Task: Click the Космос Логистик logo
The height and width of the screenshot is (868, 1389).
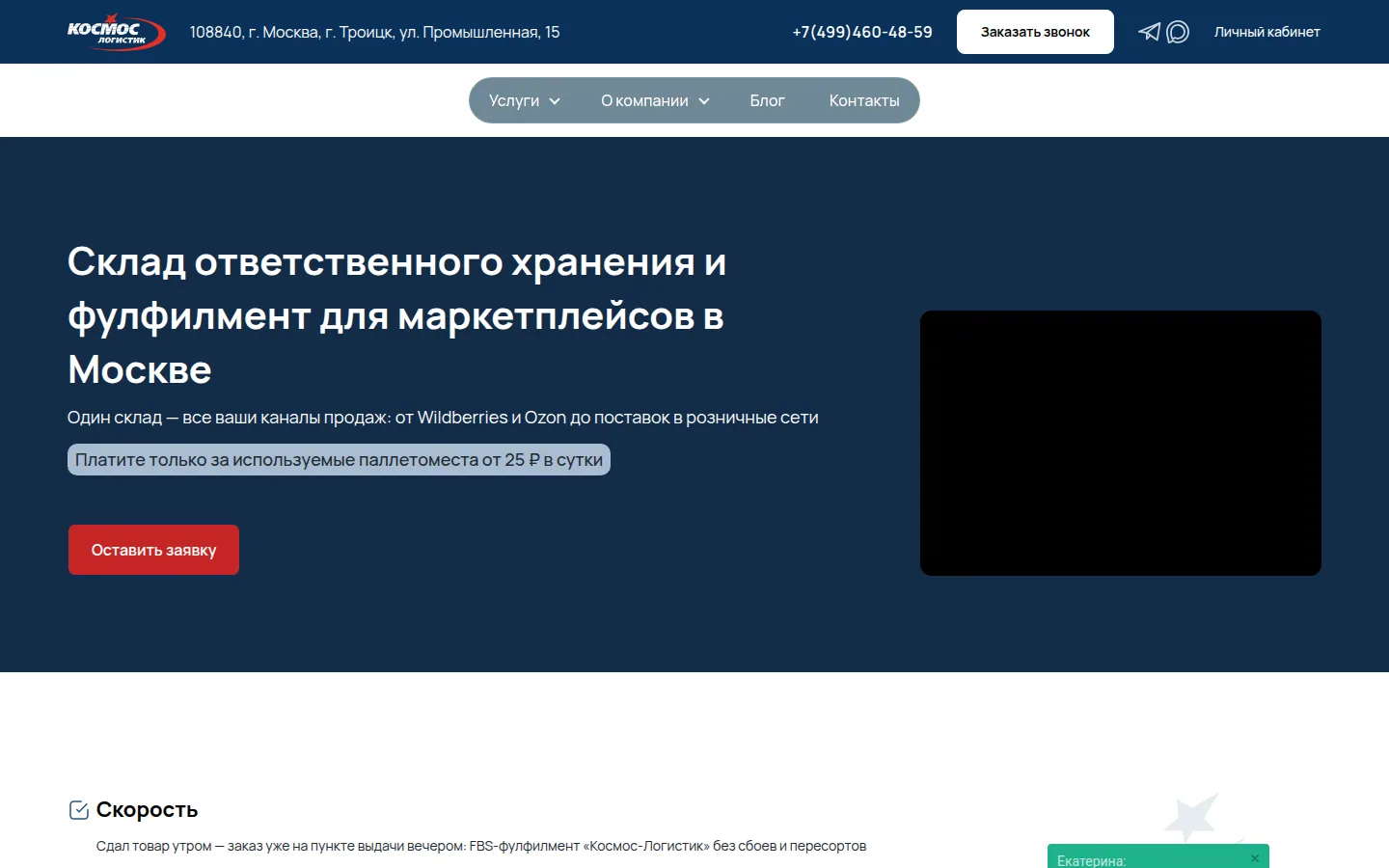Action: [116, 32]
